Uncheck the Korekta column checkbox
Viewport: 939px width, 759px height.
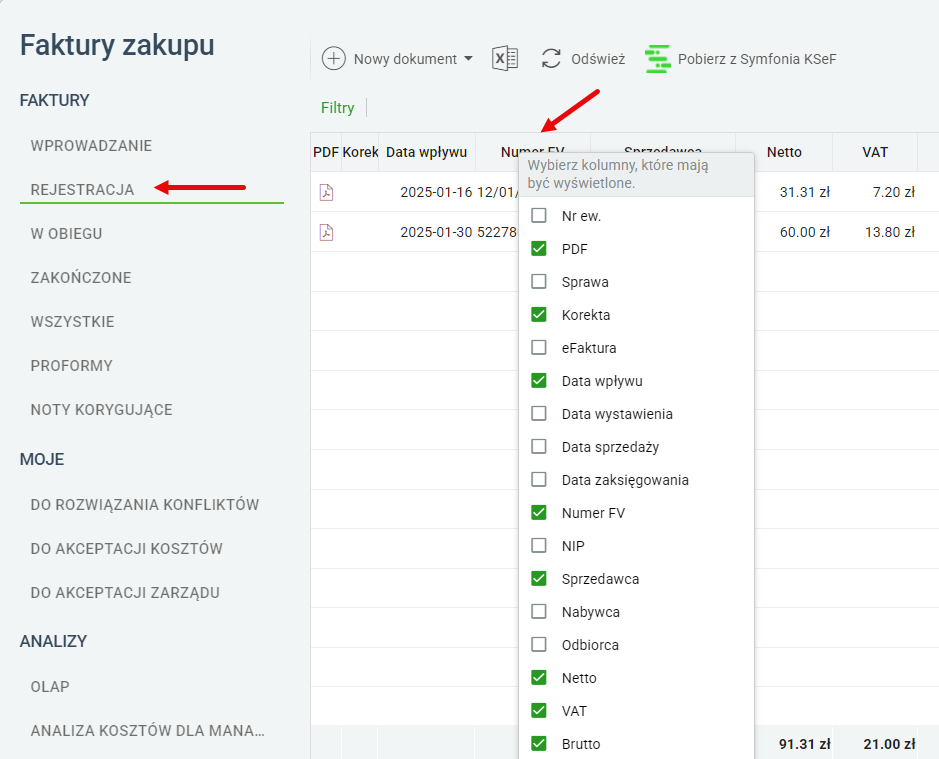click(539, 315)
